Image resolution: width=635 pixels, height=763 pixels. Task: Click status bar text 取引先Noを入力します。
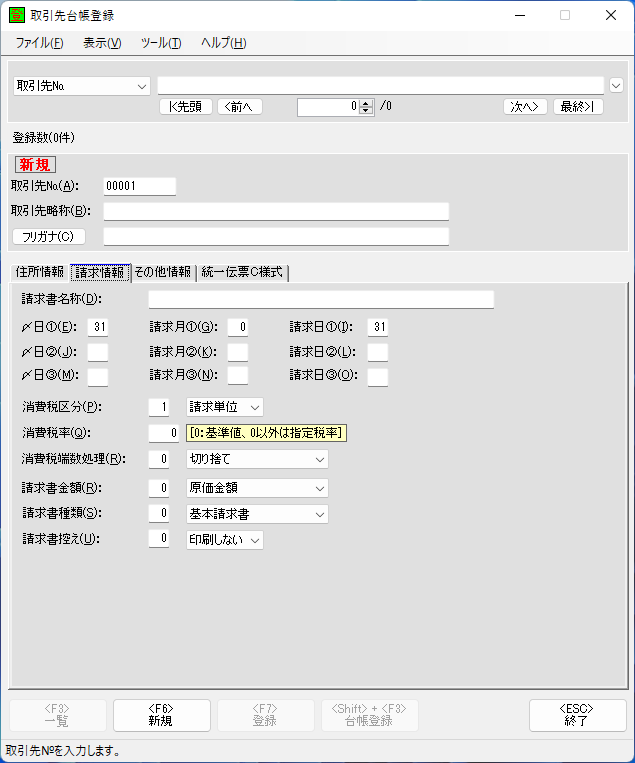63,751
